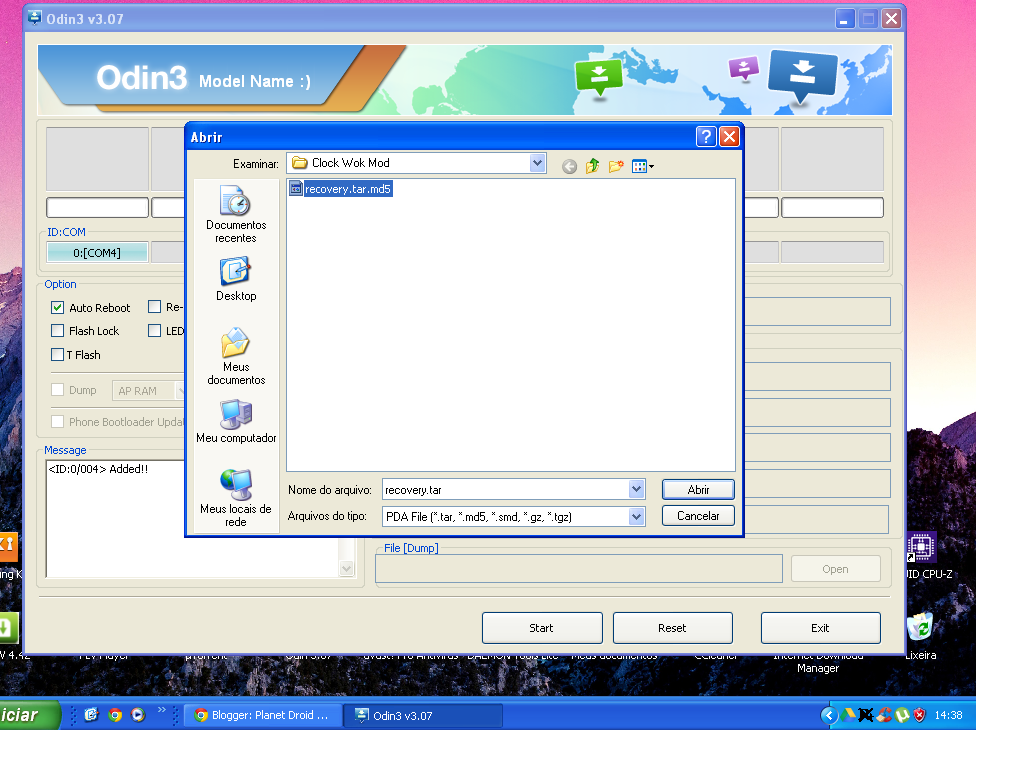The width and height of the screenshot is (1024, 768).
Task: Click the blue download marker in Odin banner
Action: (x=803, y=76)
